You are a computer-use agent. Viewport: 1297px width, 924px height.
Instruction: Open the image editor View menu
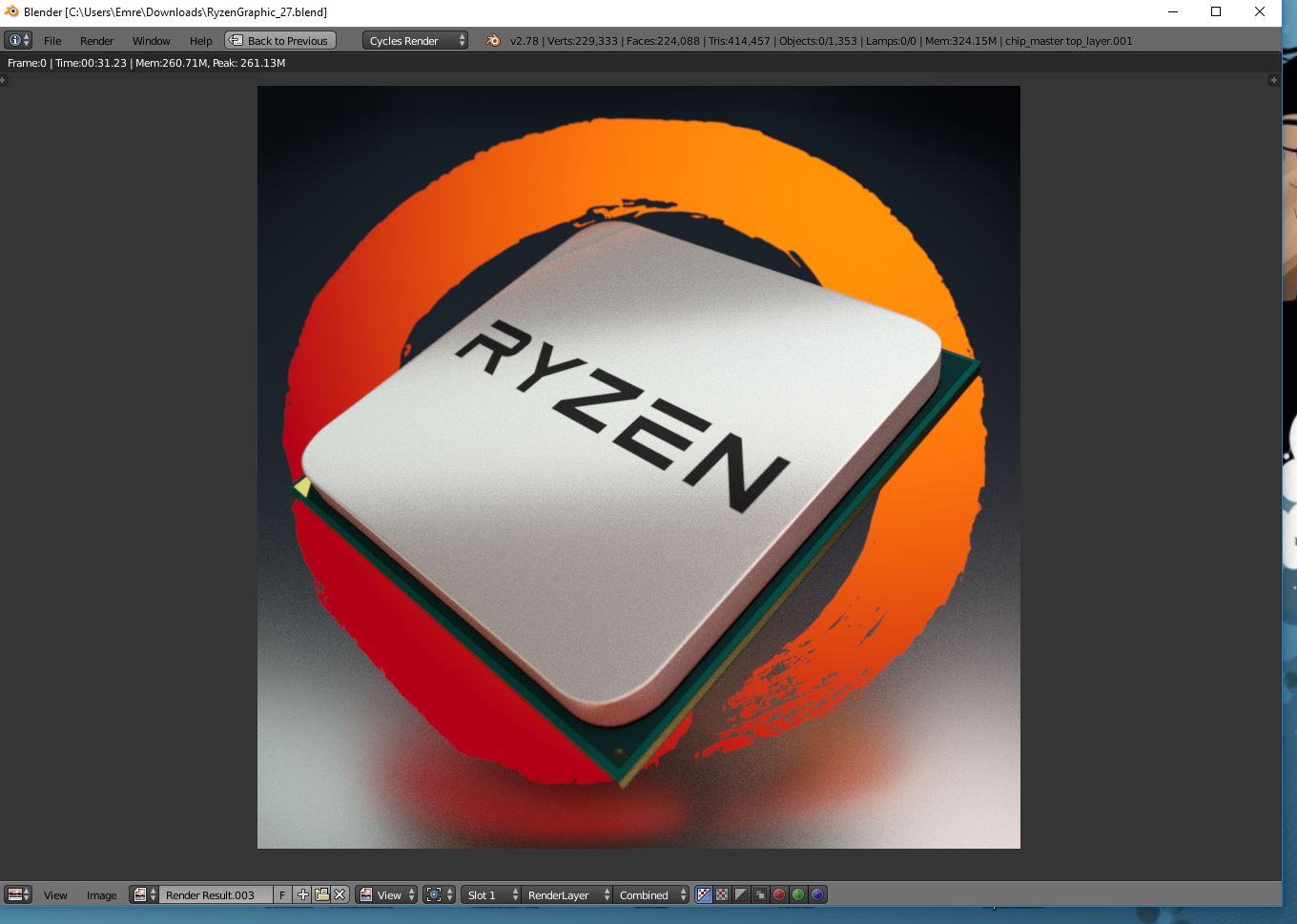click(x=55, y=895)
